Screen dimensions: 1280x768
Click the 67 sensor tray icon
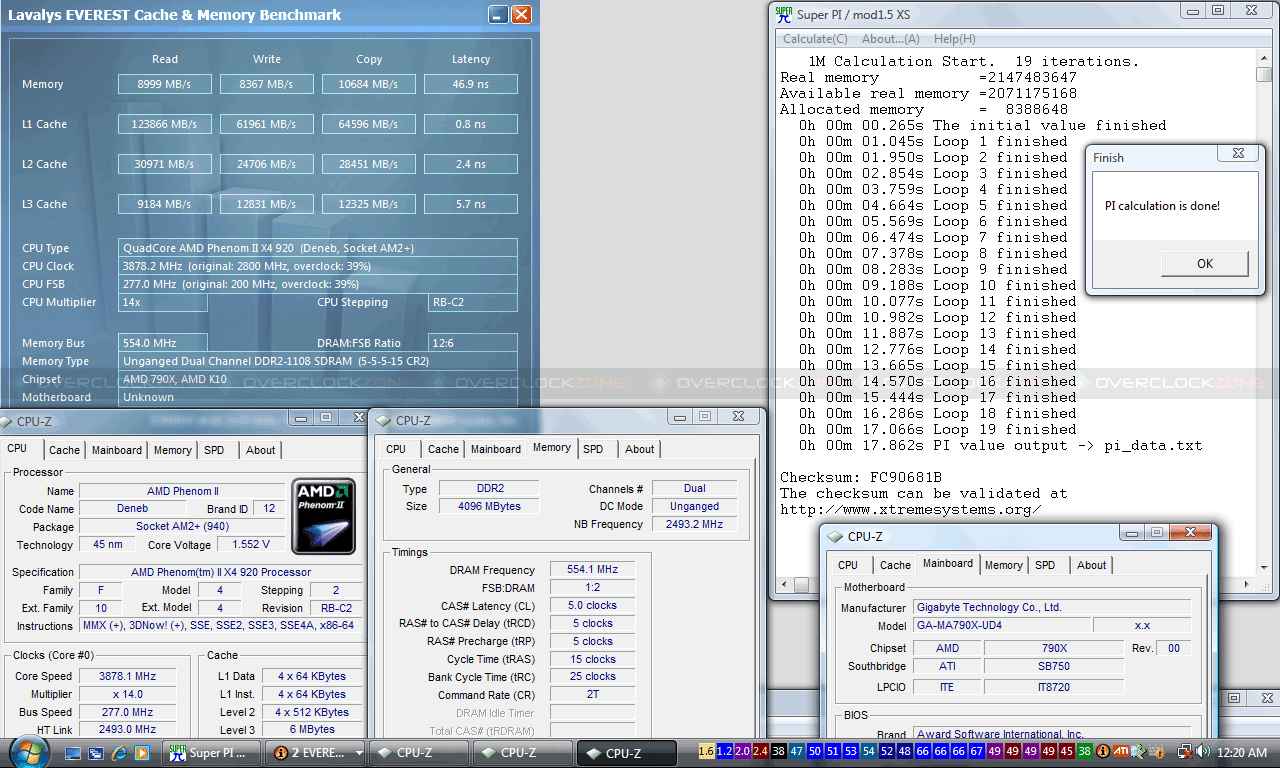click(x=977, y=751)
